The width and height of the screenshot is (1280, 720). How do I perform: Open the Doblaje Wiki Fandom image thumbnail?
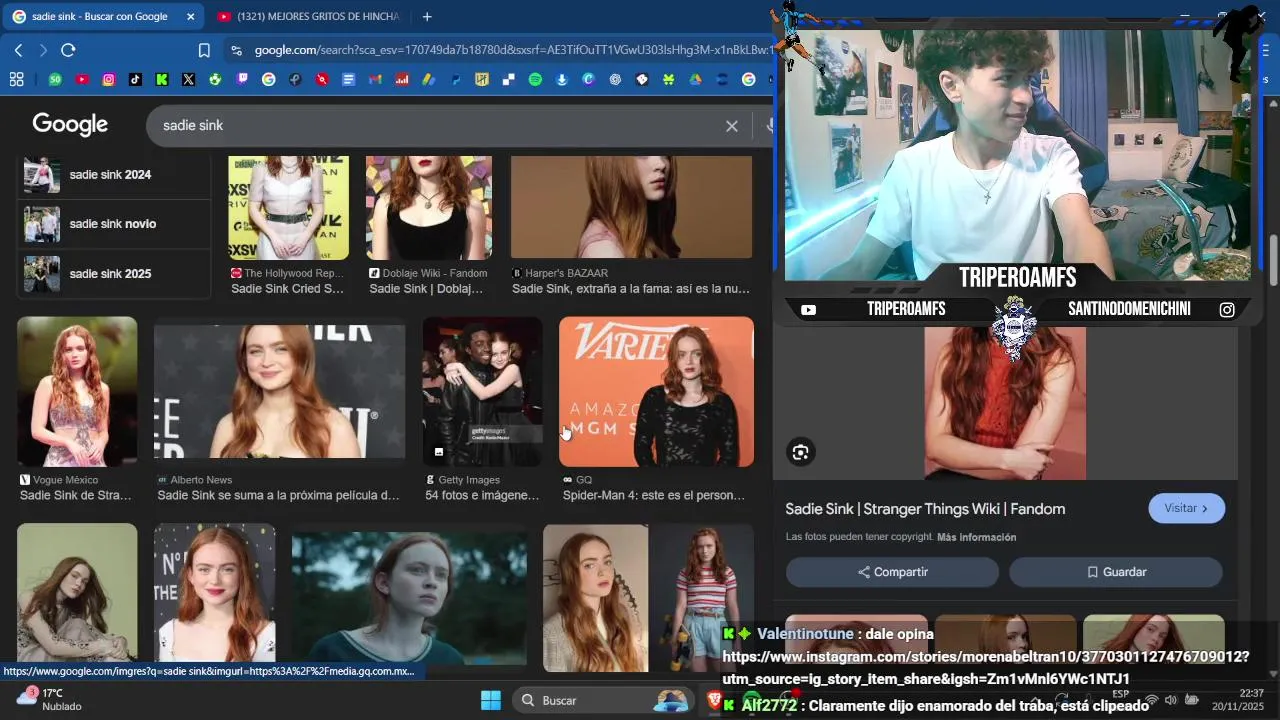click(x=429, y=207)
